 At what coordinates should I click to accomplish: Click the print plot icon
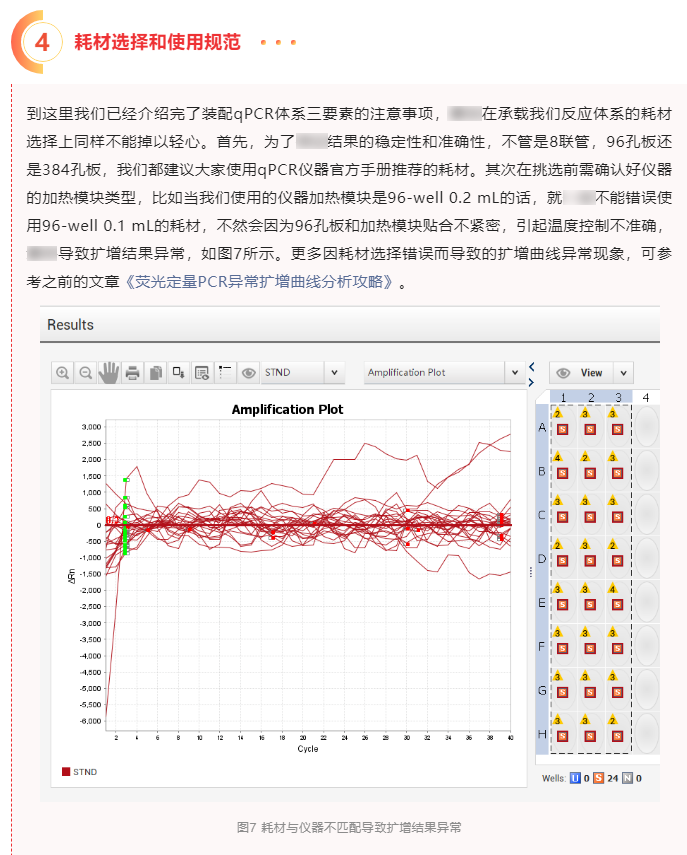pyautogui.click(x=132, y=373)
